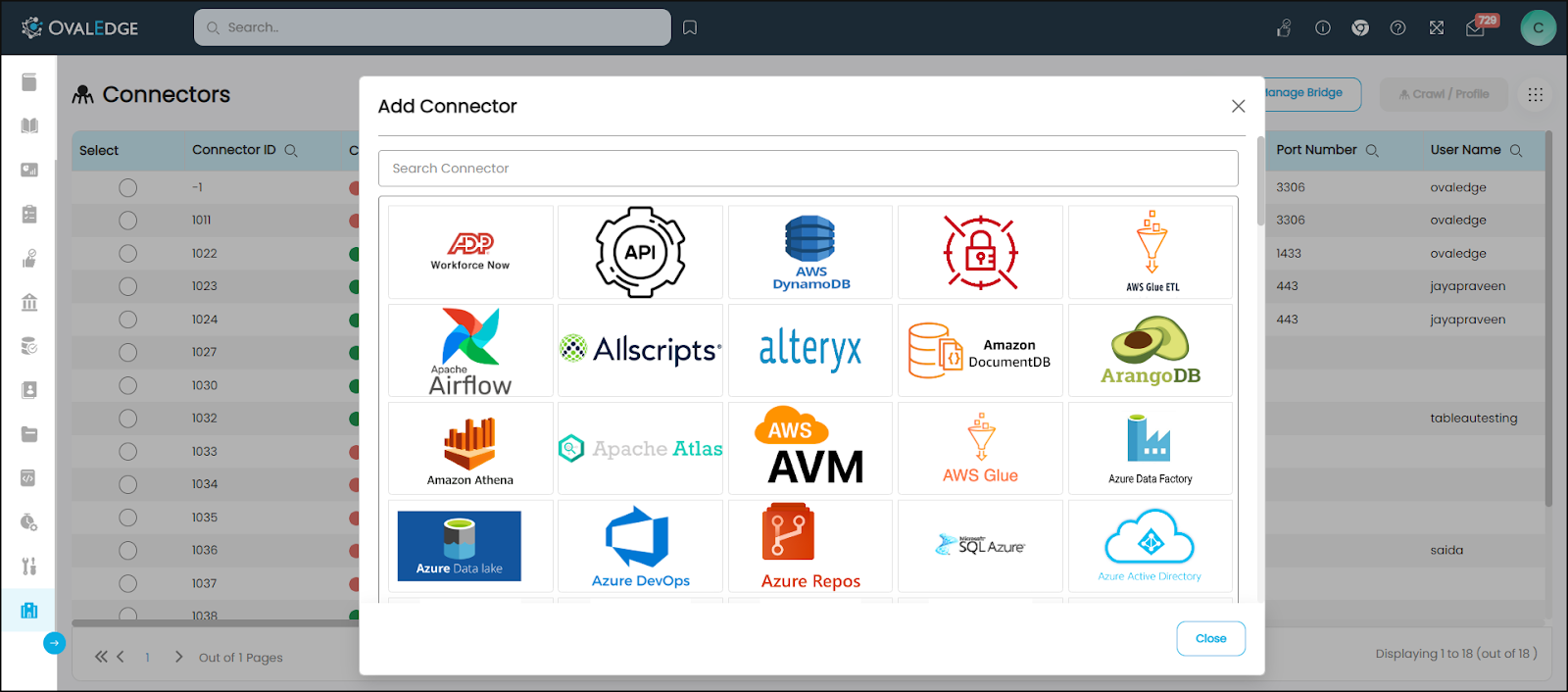1568x692 pixels.
Task: Select radio button for connector 1032
Action: pos(127,419)
